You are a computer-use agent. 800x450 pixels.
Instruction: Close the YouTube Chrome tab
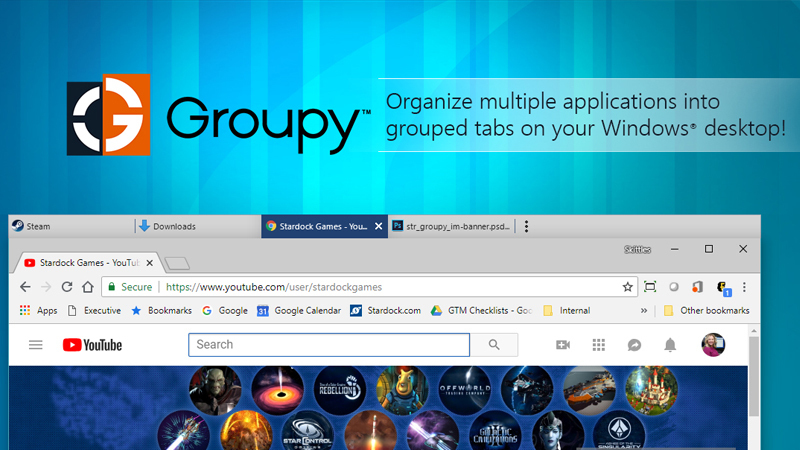[149, 263]
